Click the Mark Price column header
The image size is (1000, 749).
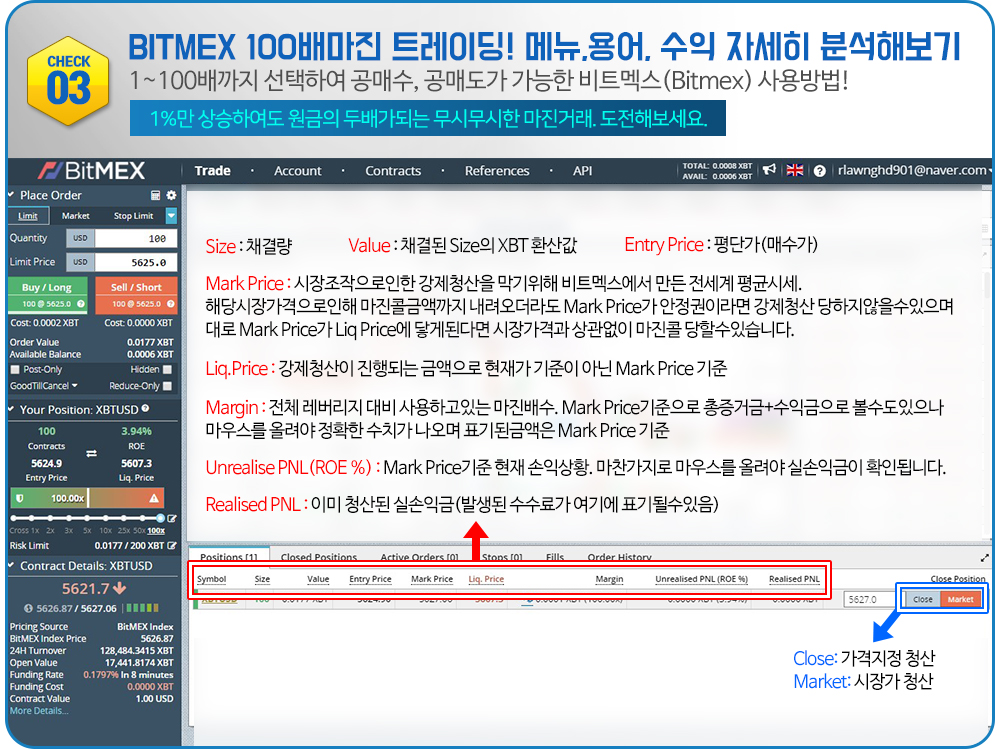[x=432, y=579]
